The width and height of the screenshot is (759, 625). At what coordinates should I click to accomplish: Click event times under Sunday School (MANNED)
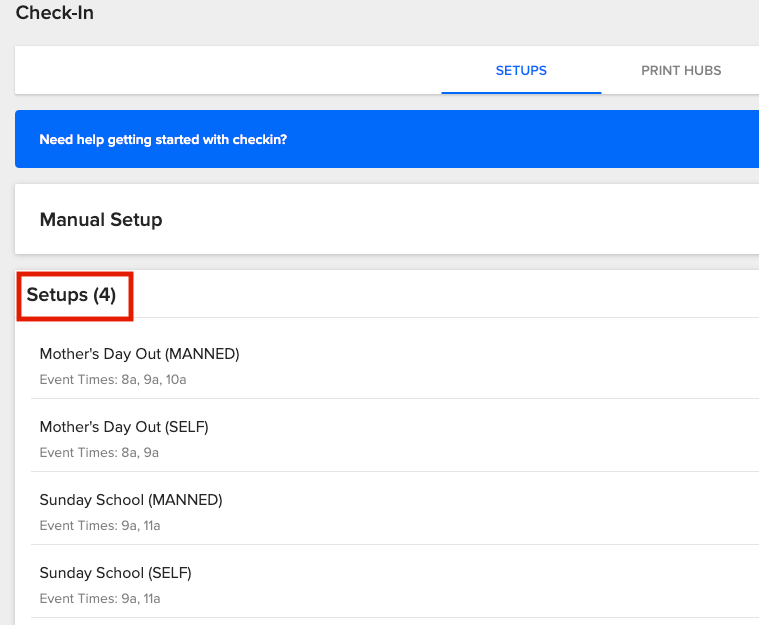(100, 526)
